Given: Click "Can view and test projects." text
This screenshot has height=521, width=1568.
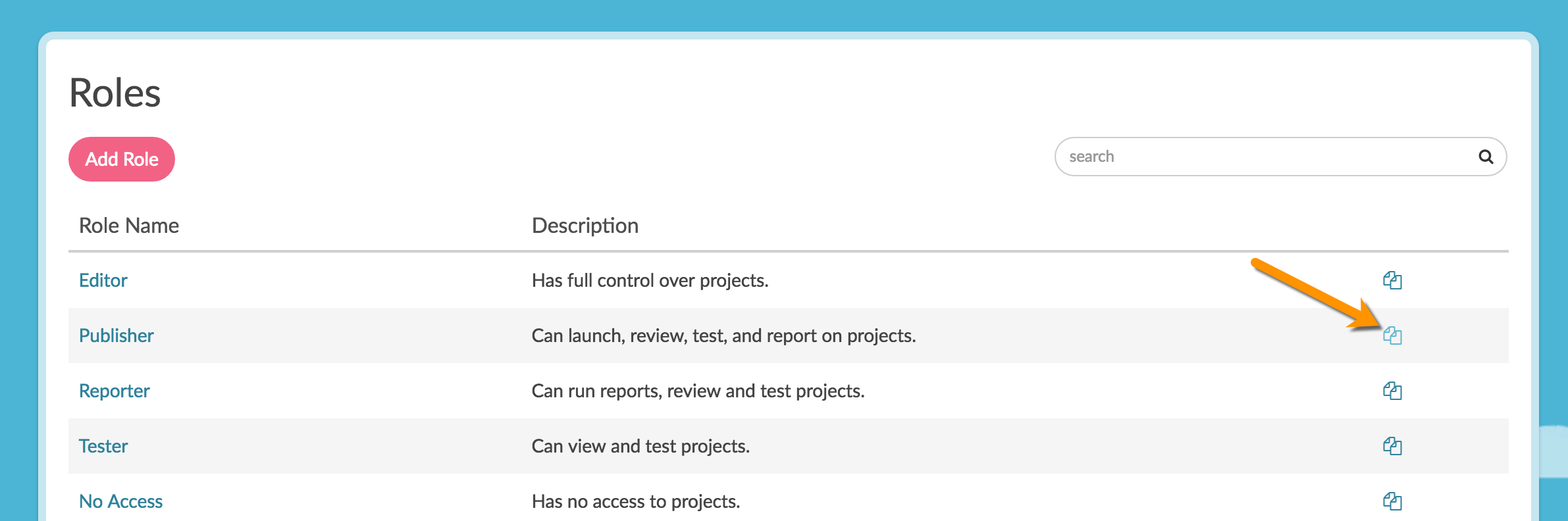Looking at the screenshot, I should pyautogui.click(x=640, y=446).
